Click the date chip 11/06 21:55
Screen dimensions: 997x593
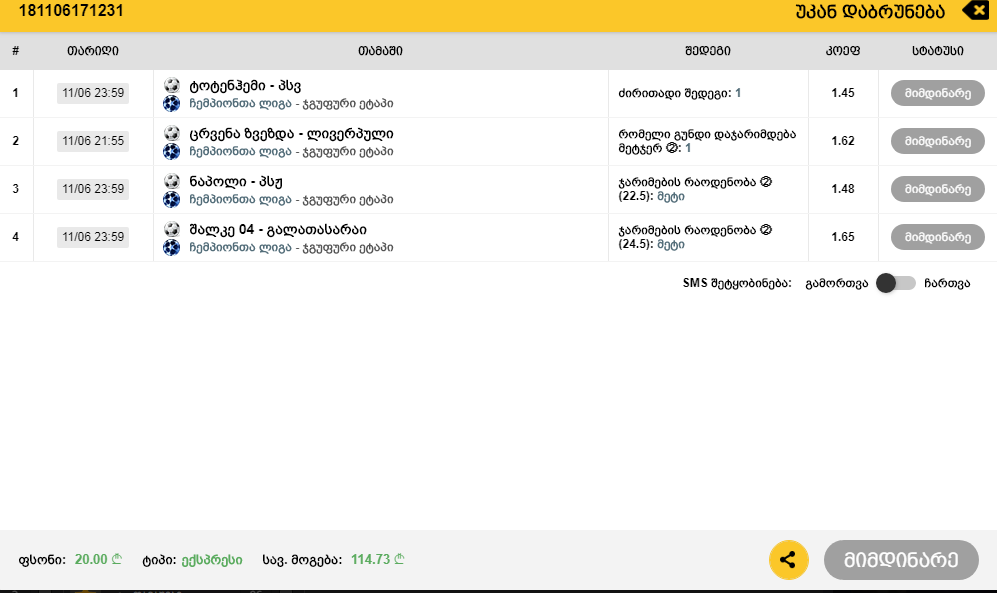tap(94, 141)
